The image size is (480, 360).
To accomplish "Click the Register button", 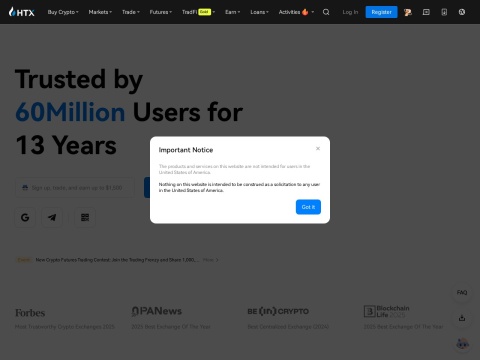I will (381, 12).
